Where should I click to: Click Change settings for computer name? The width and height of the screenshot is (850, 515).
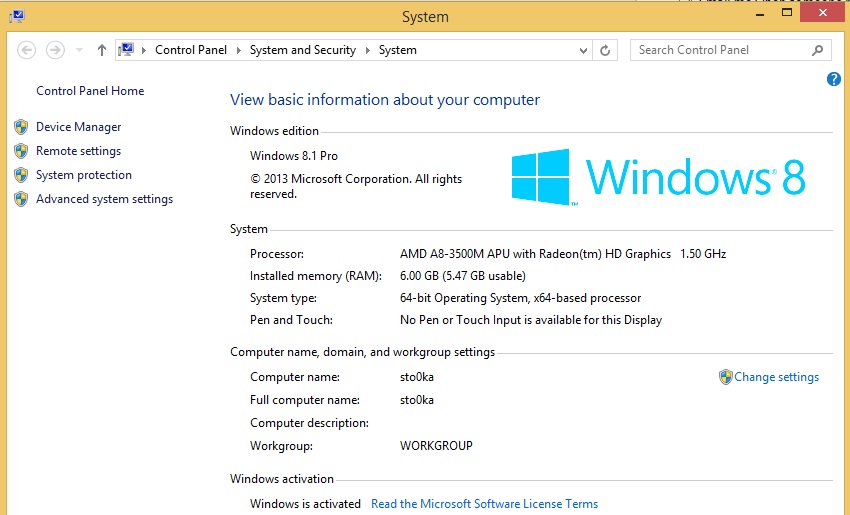[x=775, y=377]
